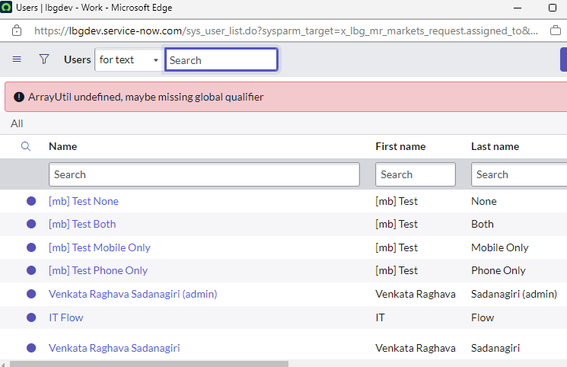567x367 pixels.
Task: Open the list hamburger menu icon
Action: (17, 59)
